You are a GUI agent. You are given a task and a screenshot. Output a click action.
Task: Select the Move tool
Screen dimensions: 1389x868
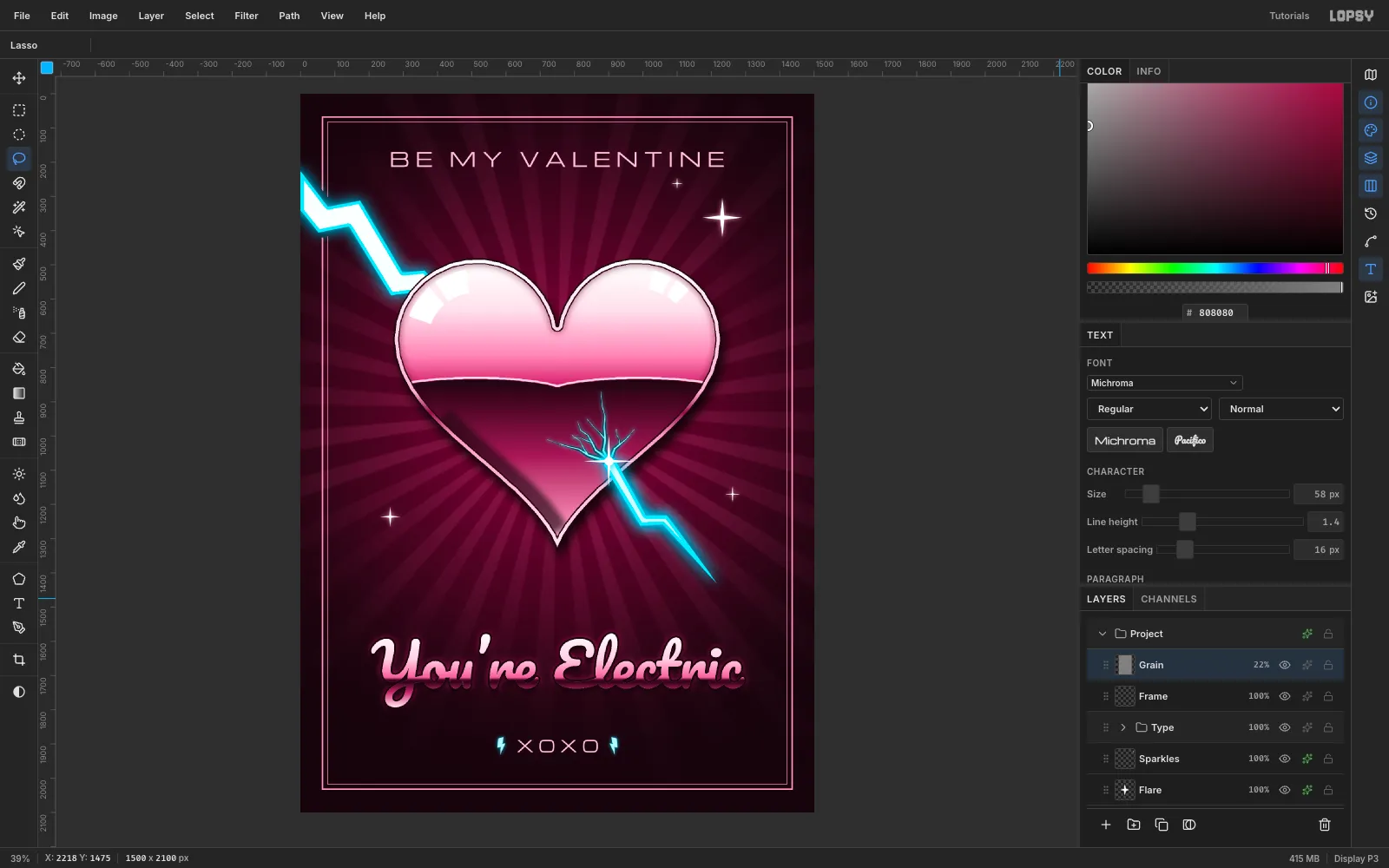19,78
